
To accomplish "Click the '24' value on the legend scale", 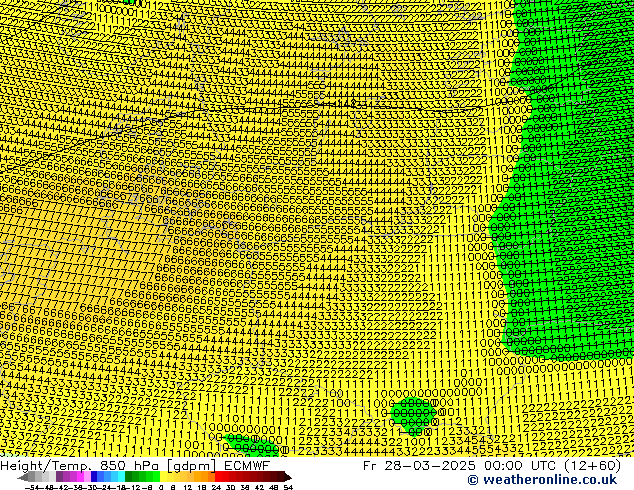I will coord(216,488).
